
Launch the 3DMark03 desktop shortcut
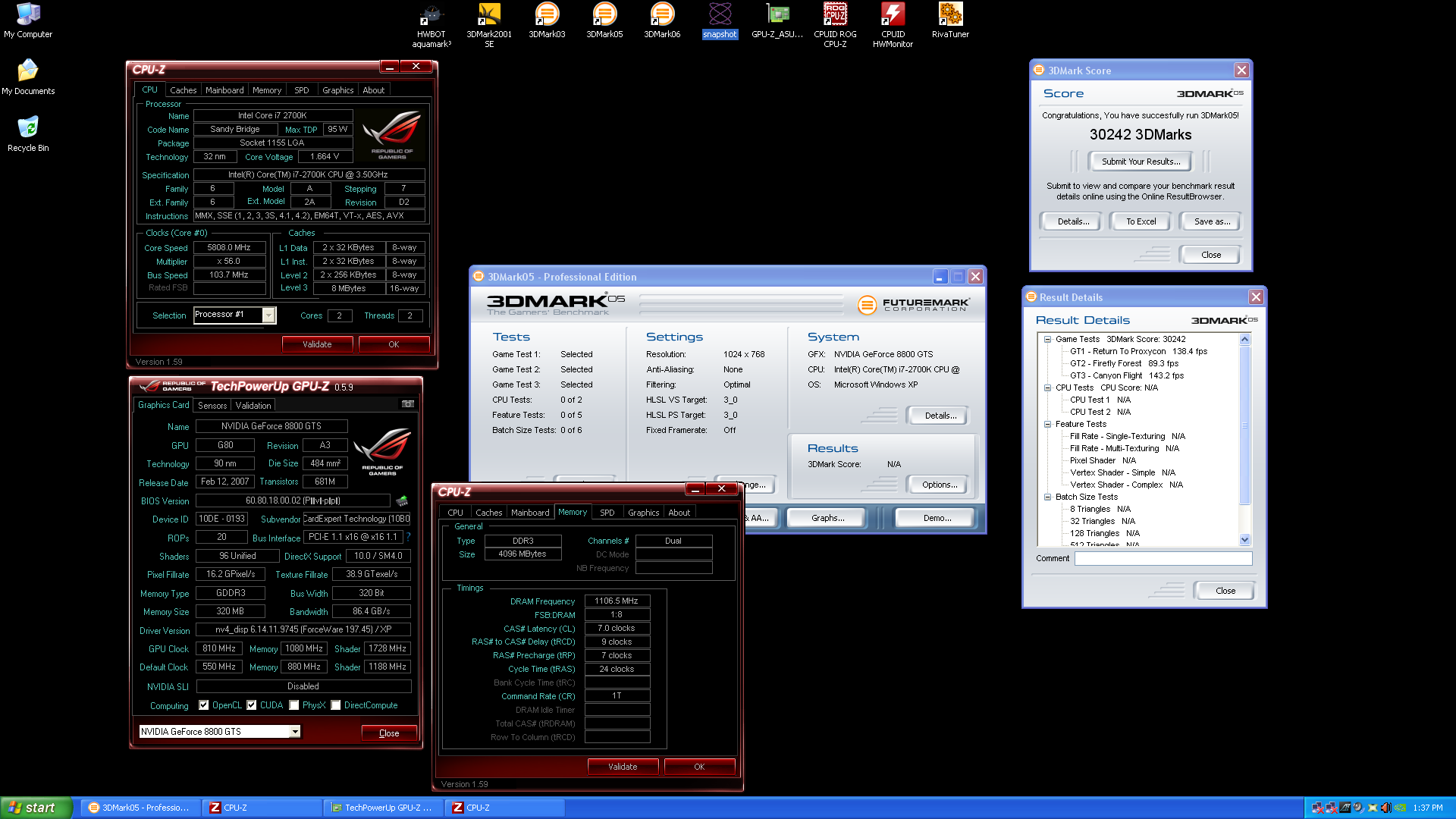point(547,20)
